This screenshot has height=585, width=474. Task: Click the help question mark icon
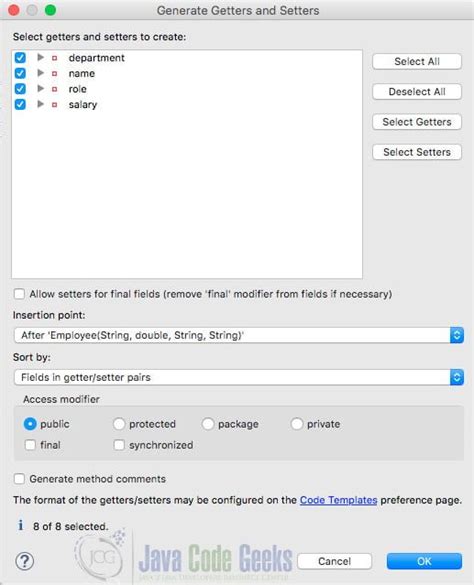(25, 561)
